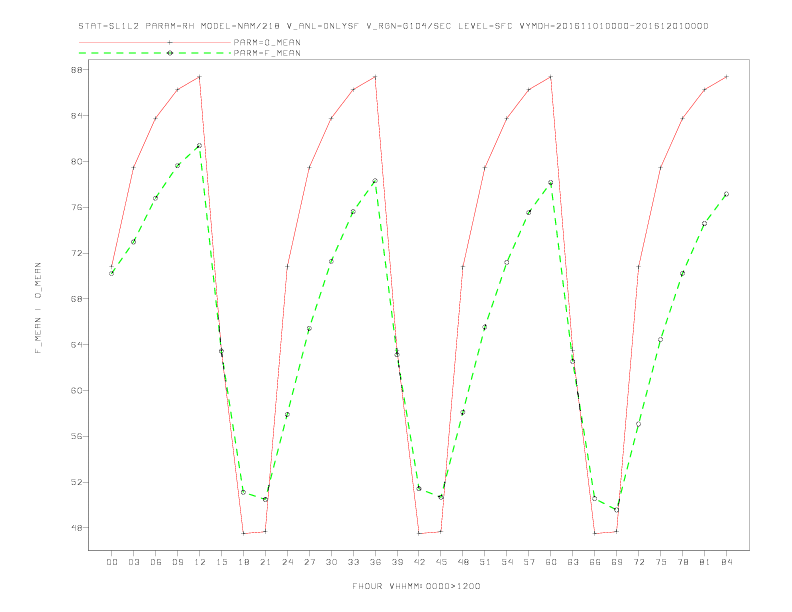Click the 72 label on the horizontal axis
The width and height of the screenshot is (792, 612).
[638, 562]
